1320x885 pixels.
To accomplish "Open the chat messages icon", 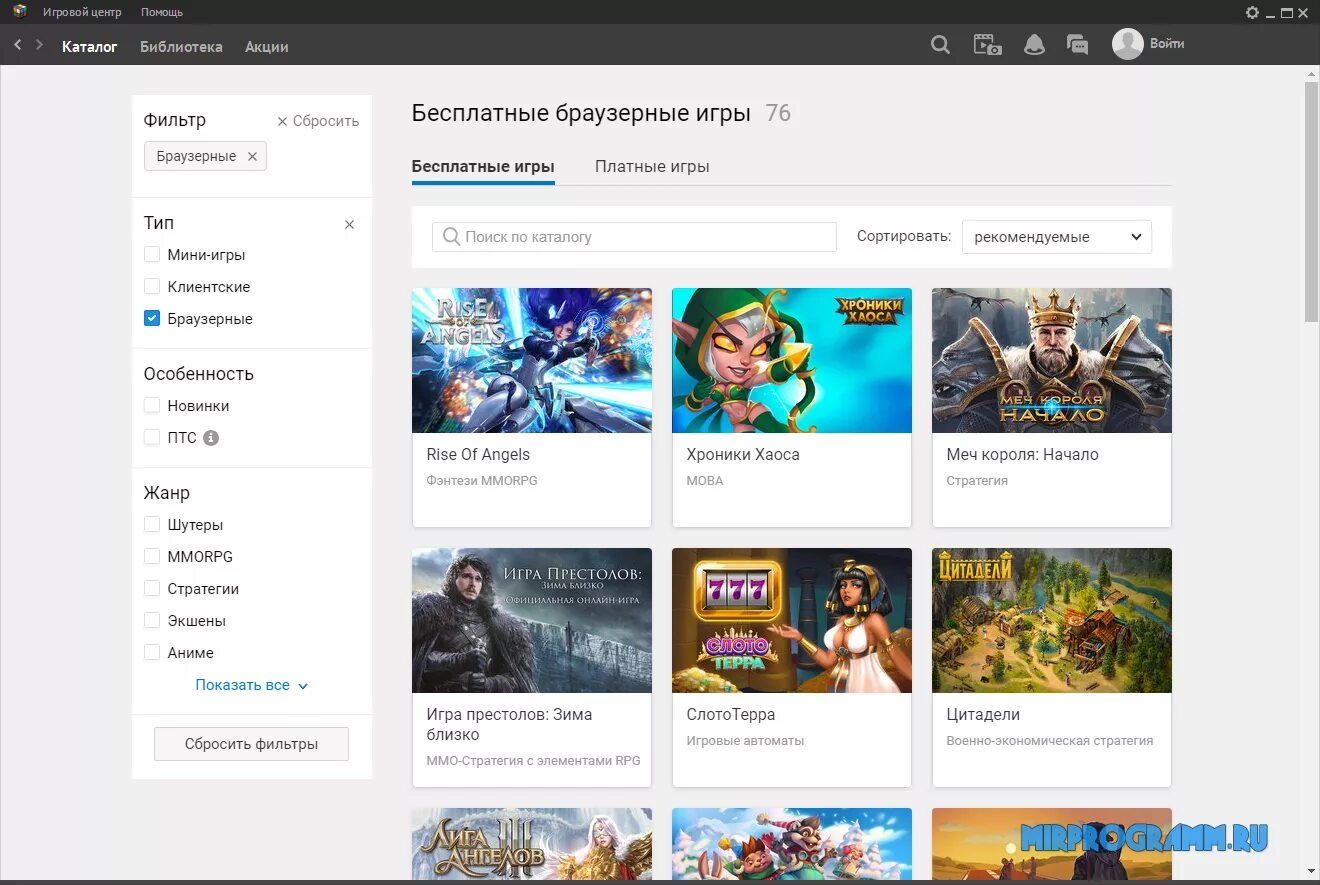I will click(1077, 45).
